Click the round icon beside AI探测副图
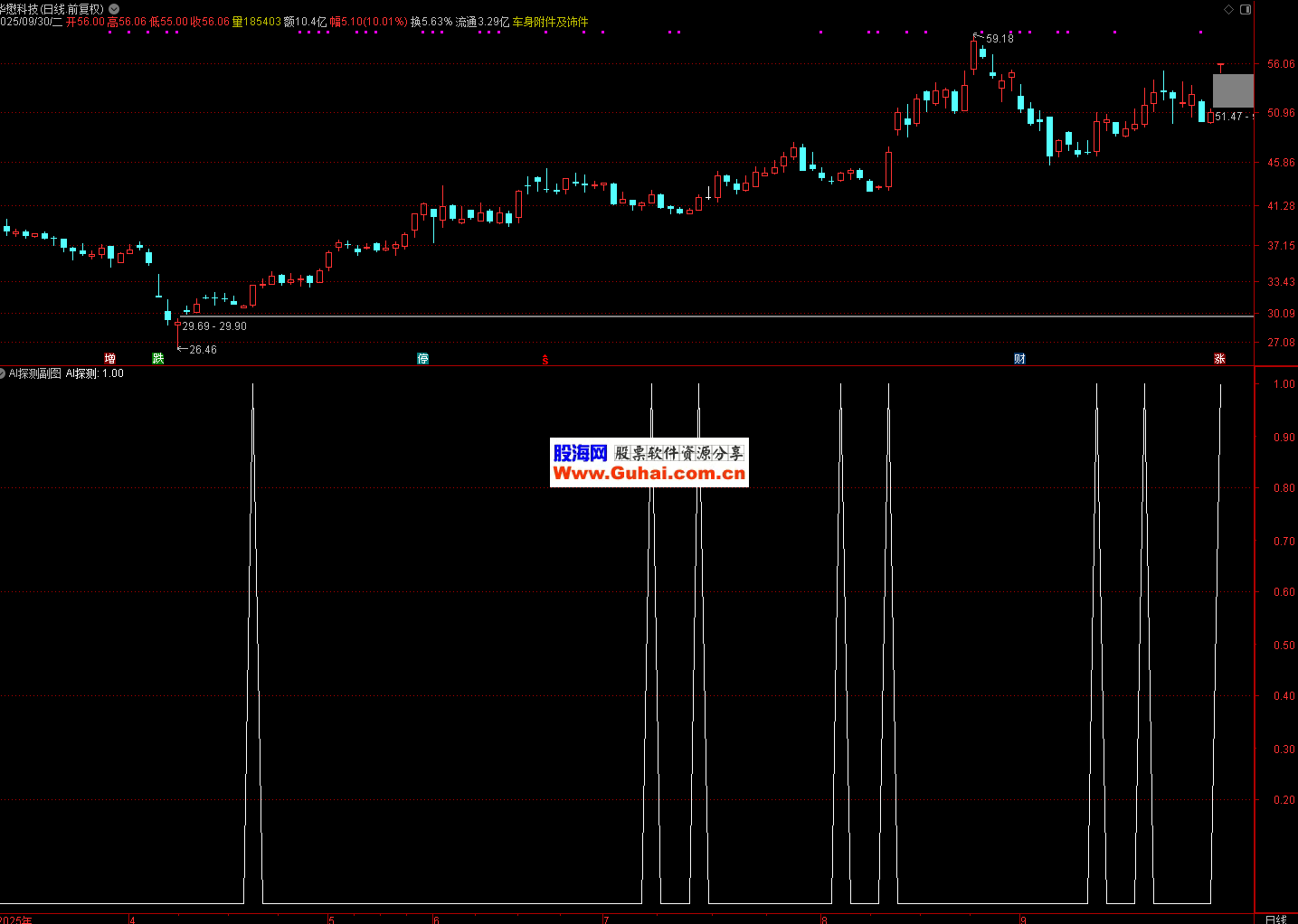 pyautogui.click(x=3, y=373)
